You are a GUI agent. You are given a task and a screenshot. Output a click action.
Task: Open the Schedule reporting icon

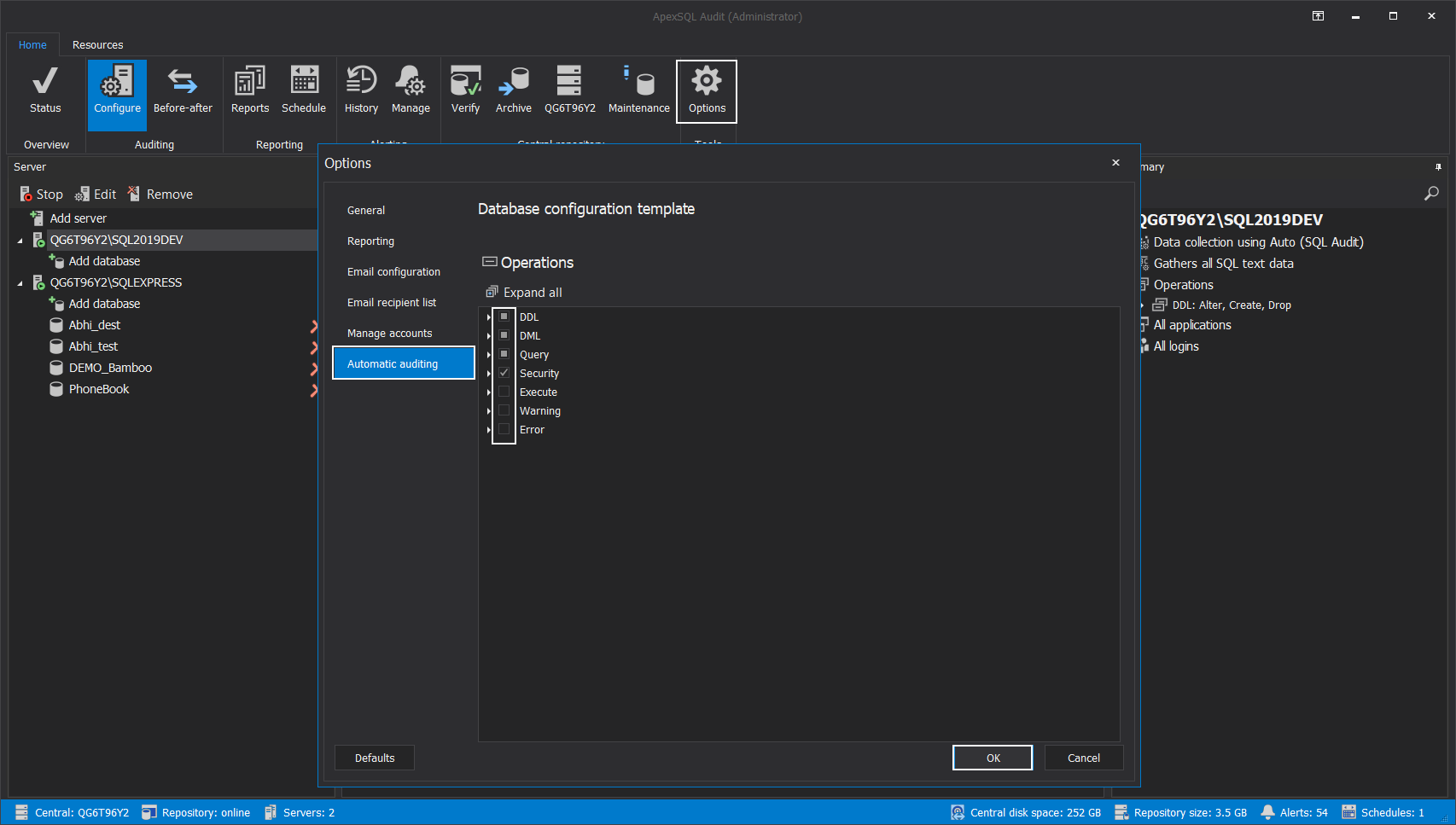click(x=304, y=90)
